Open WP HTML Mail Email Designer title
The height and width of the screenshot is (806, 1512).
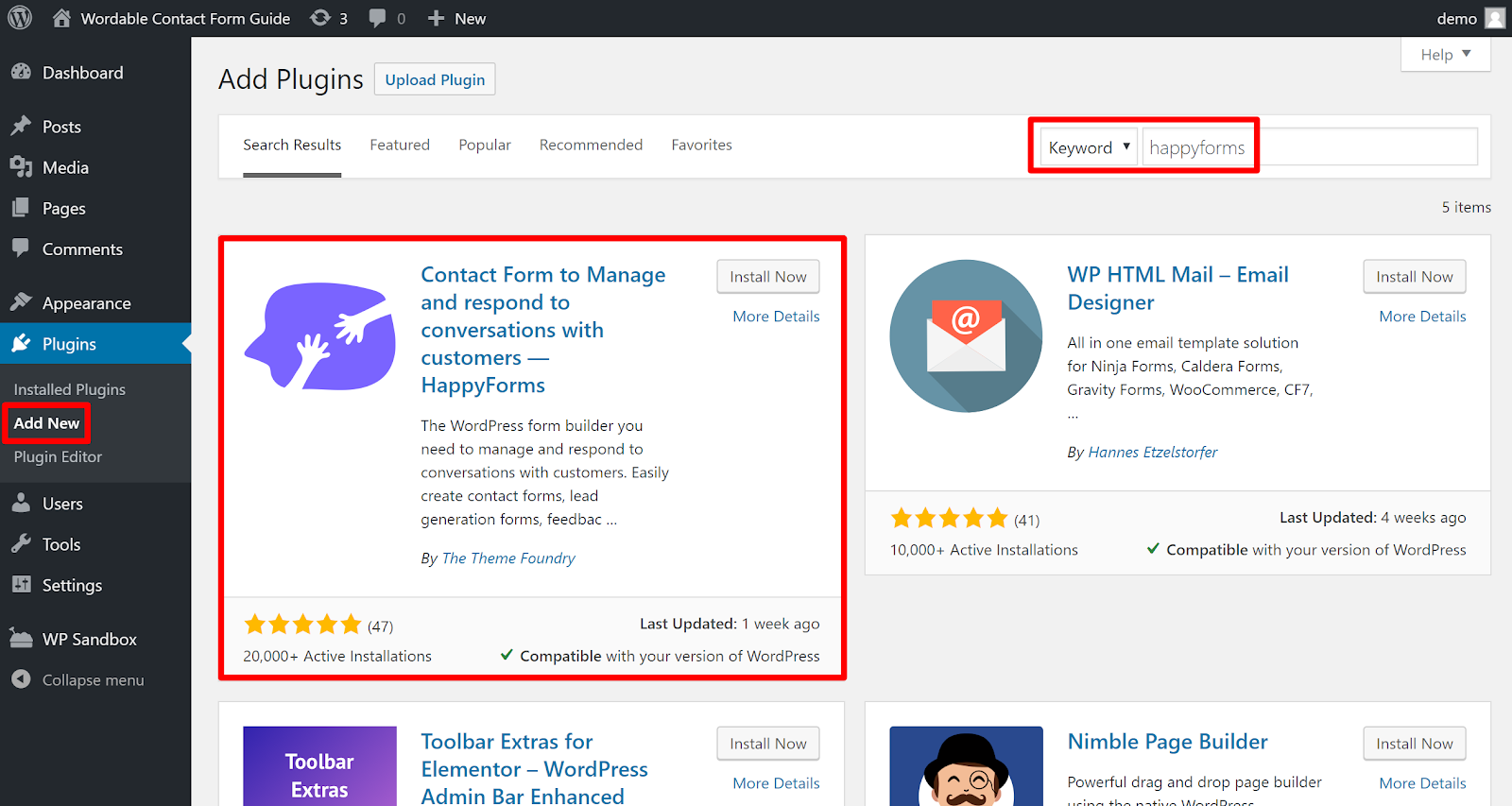1177,288
